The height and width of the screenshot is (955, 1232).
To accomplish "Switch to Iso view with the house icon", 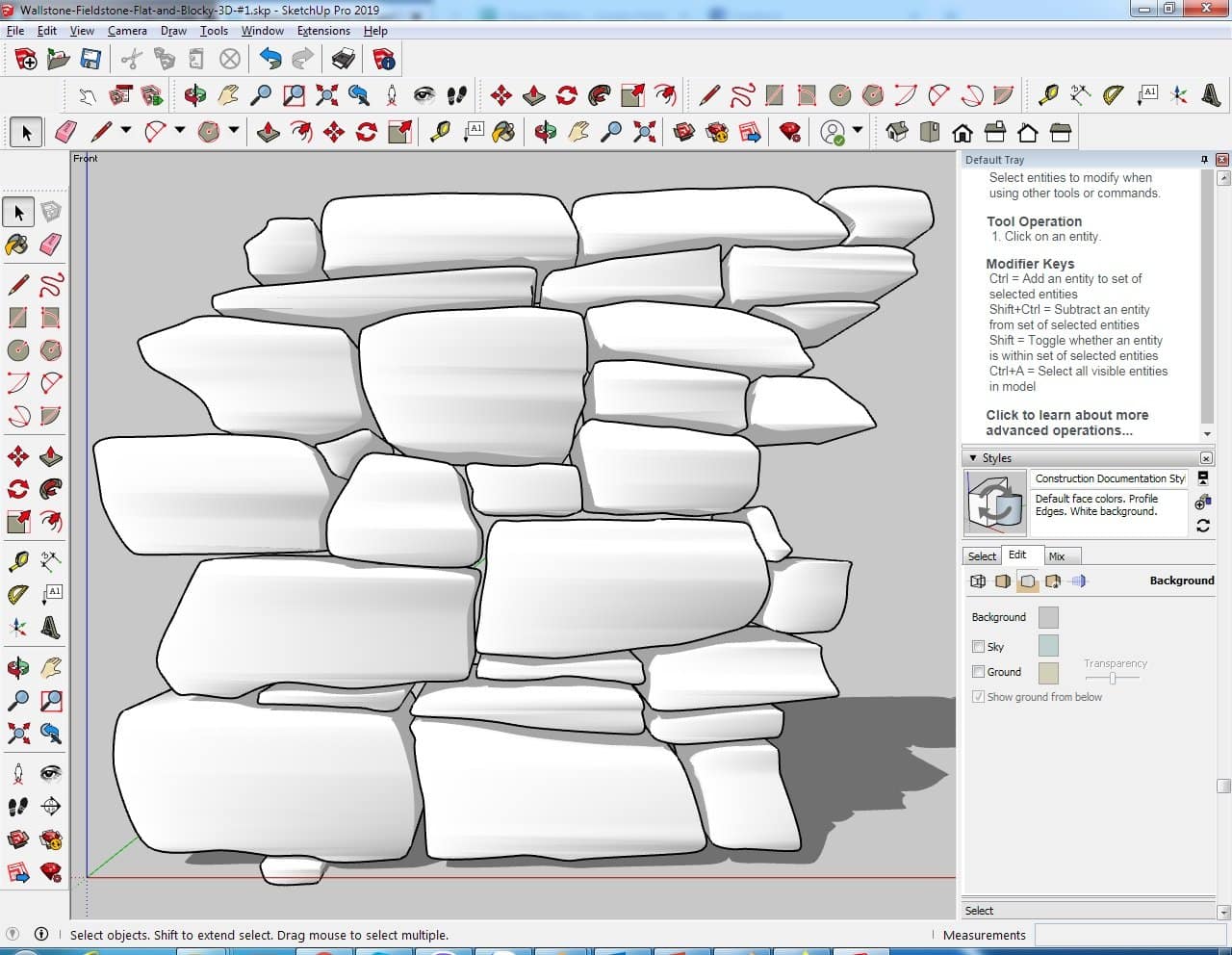I will [896, 132].
